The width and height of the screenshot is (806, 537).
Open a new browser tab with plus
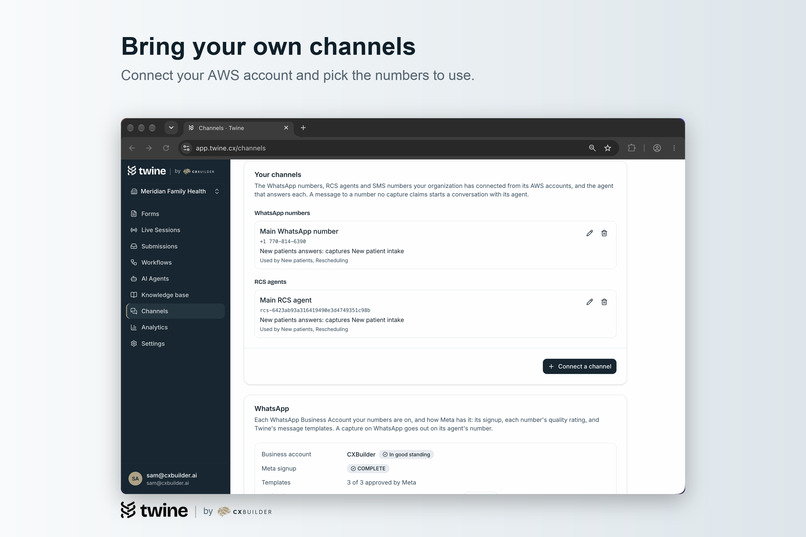(x=303, y=128)
